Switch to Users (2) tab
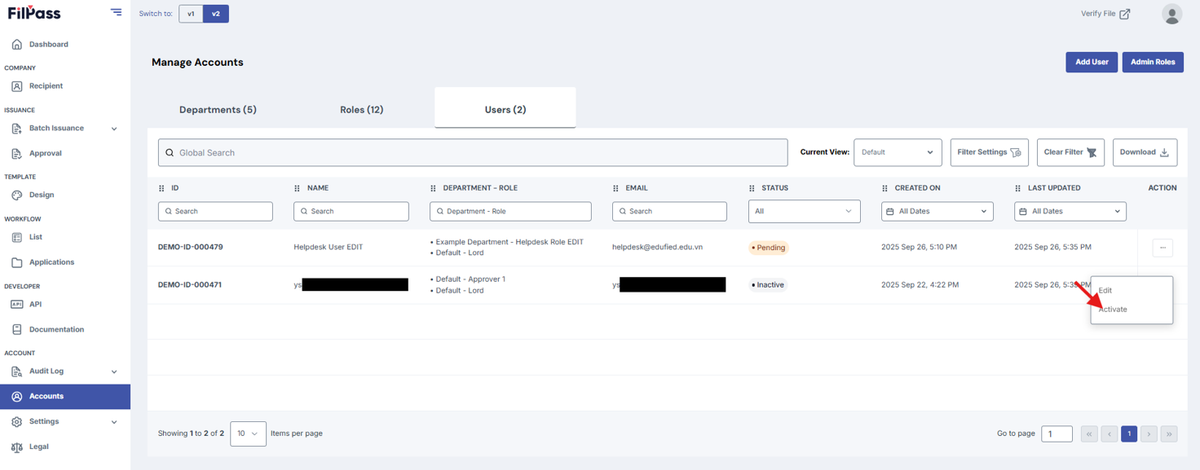1200x470 pixels. tap(505, 108)
